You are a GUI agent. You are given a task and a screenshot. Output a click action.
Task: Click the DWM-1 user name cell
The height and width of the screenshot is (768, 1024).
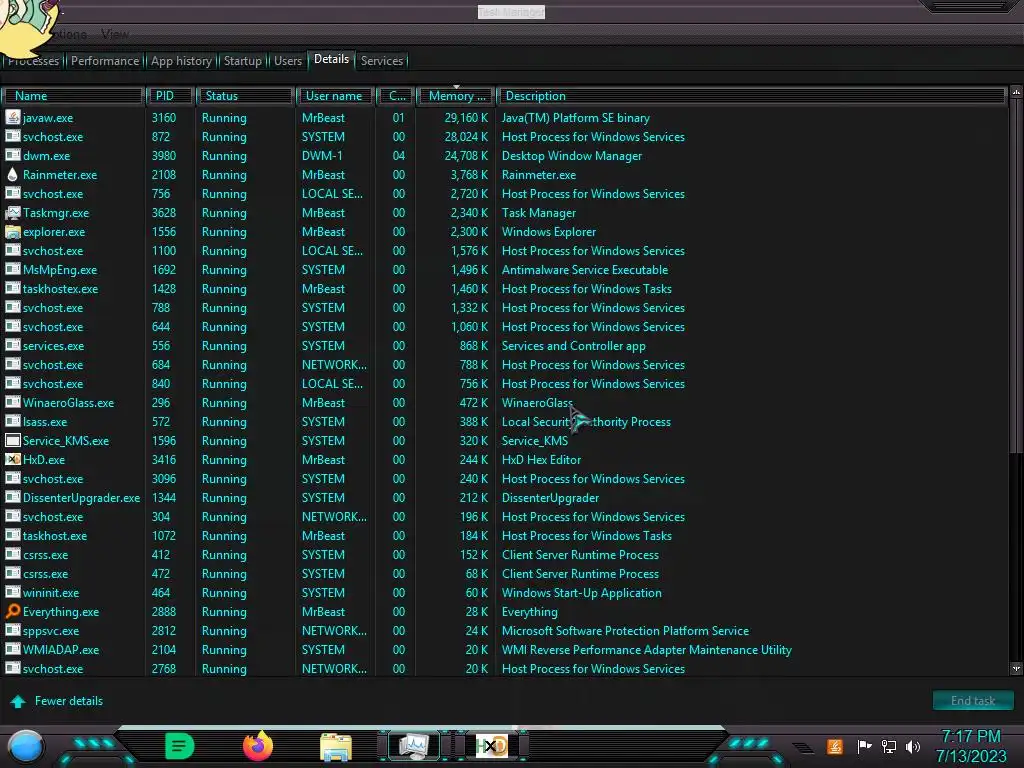point(323,156)
